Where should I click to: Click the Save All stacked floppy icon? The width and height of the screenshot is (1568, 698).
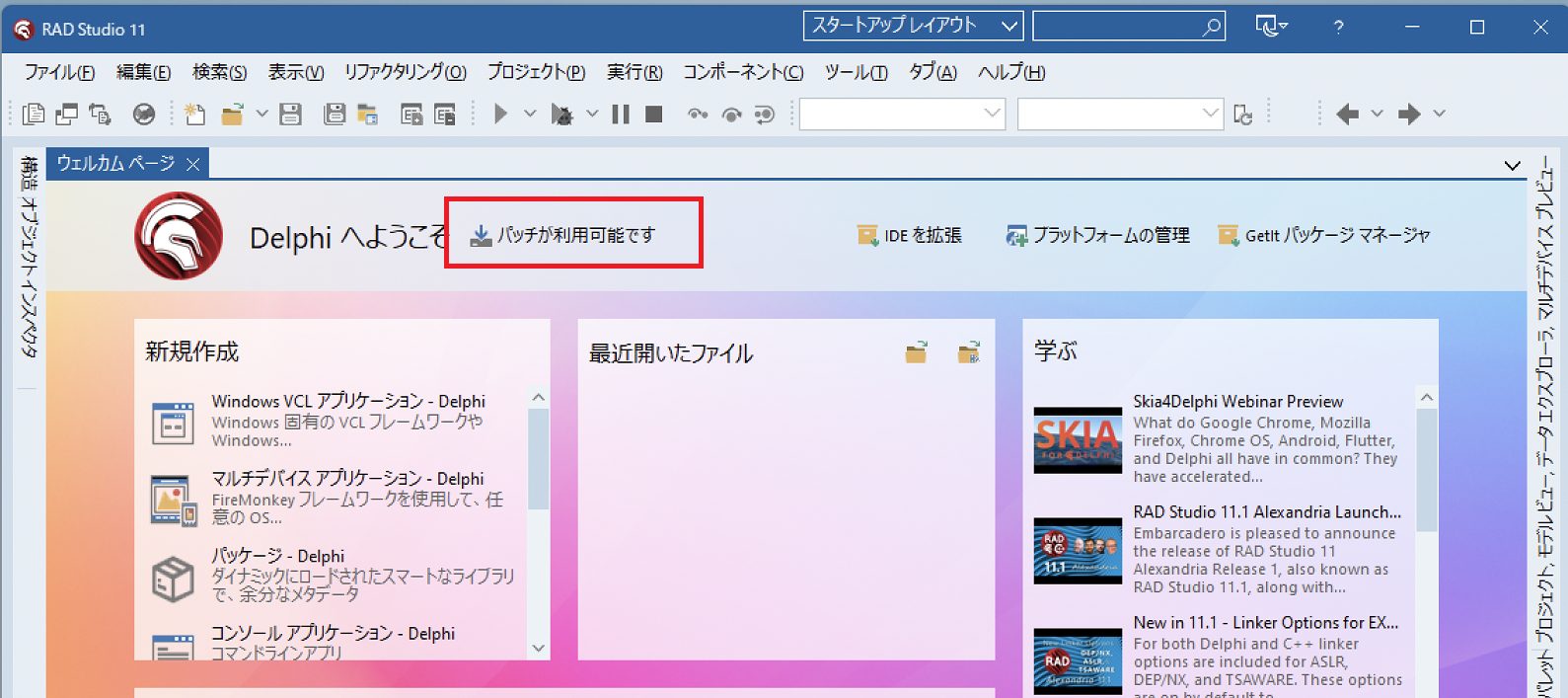(x=335, y=115)
